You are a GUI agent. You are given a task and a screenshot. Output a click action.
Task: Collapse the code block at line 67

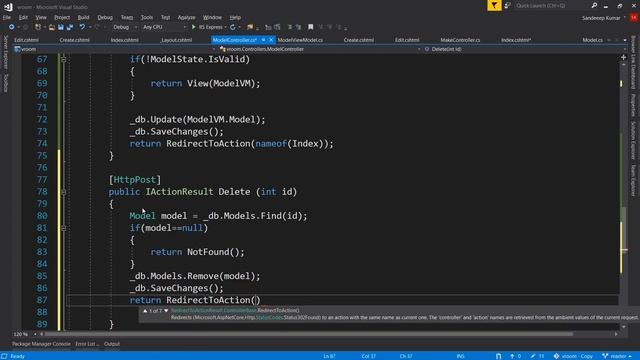coord(64,59)
